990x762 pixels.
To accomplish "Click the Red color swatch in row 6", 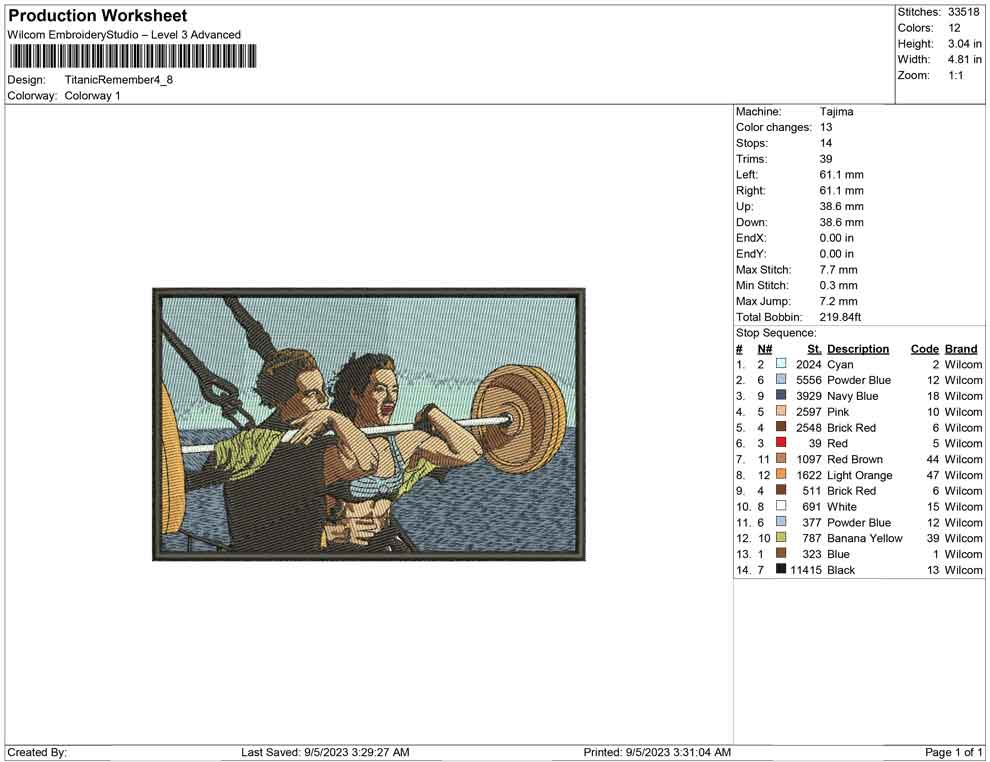I will pos(781,443).
